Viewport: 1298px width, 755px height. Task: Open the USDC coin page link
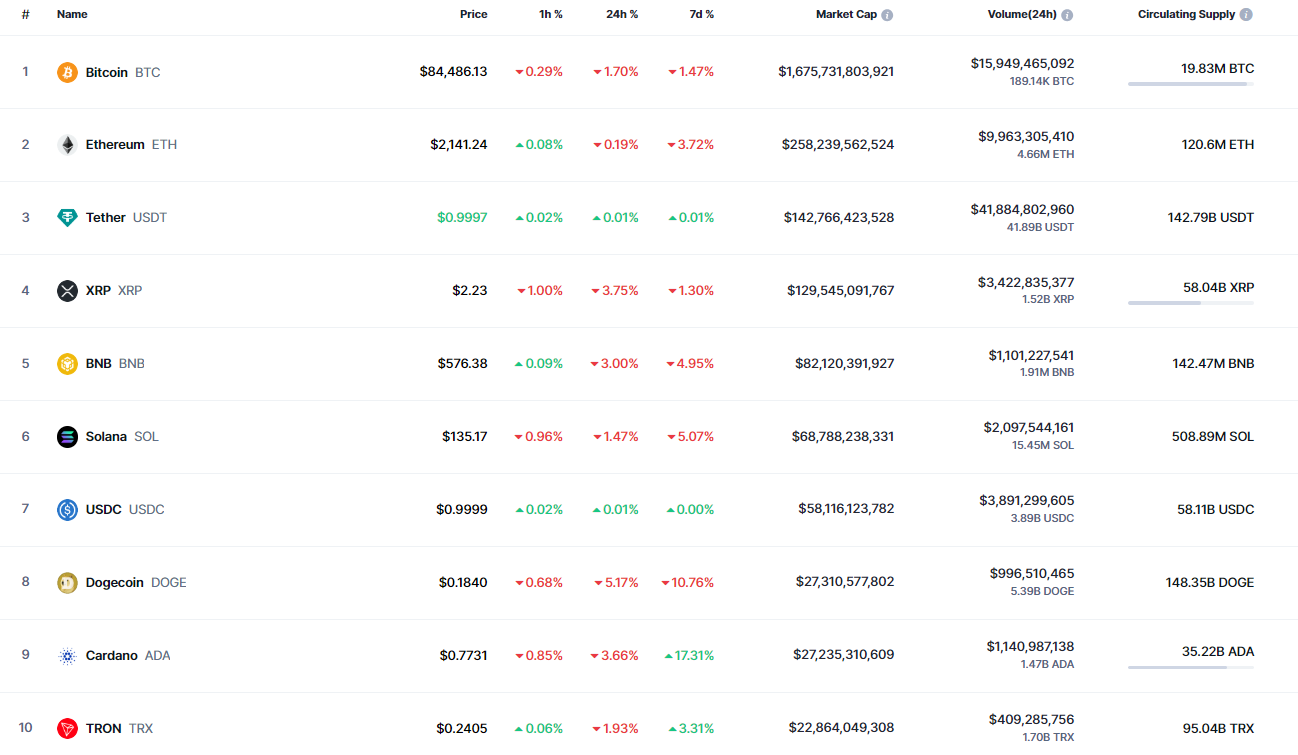coord(104,510)
